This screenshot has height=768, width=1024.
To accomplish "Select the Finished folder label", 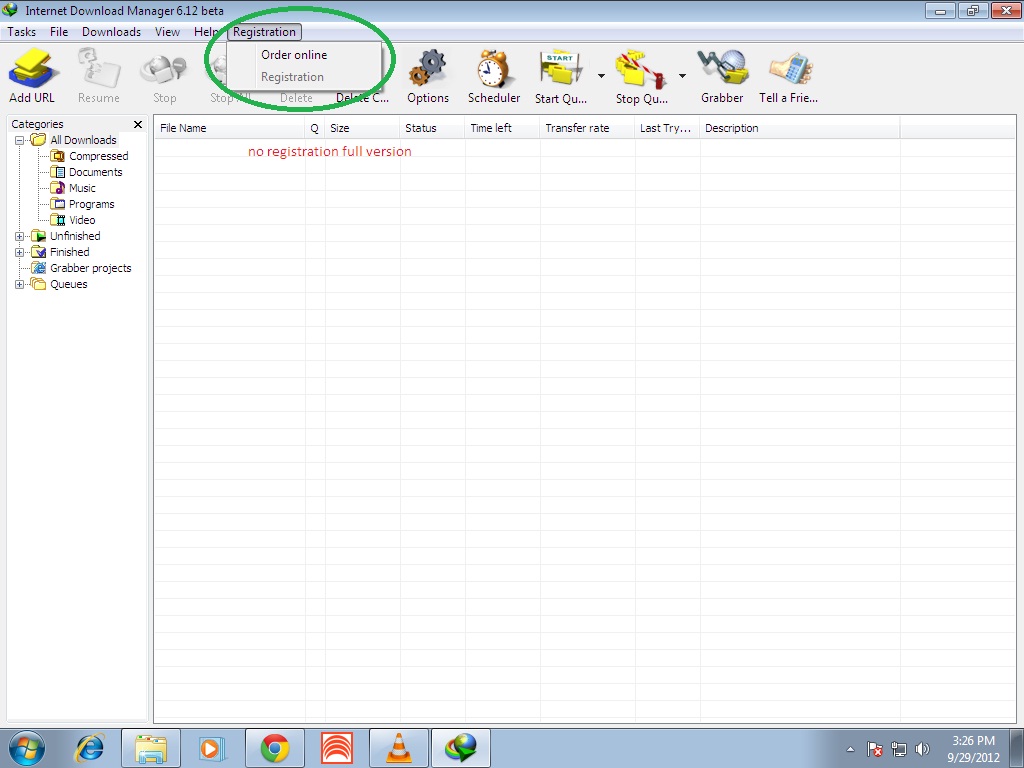I will point(70,252).
